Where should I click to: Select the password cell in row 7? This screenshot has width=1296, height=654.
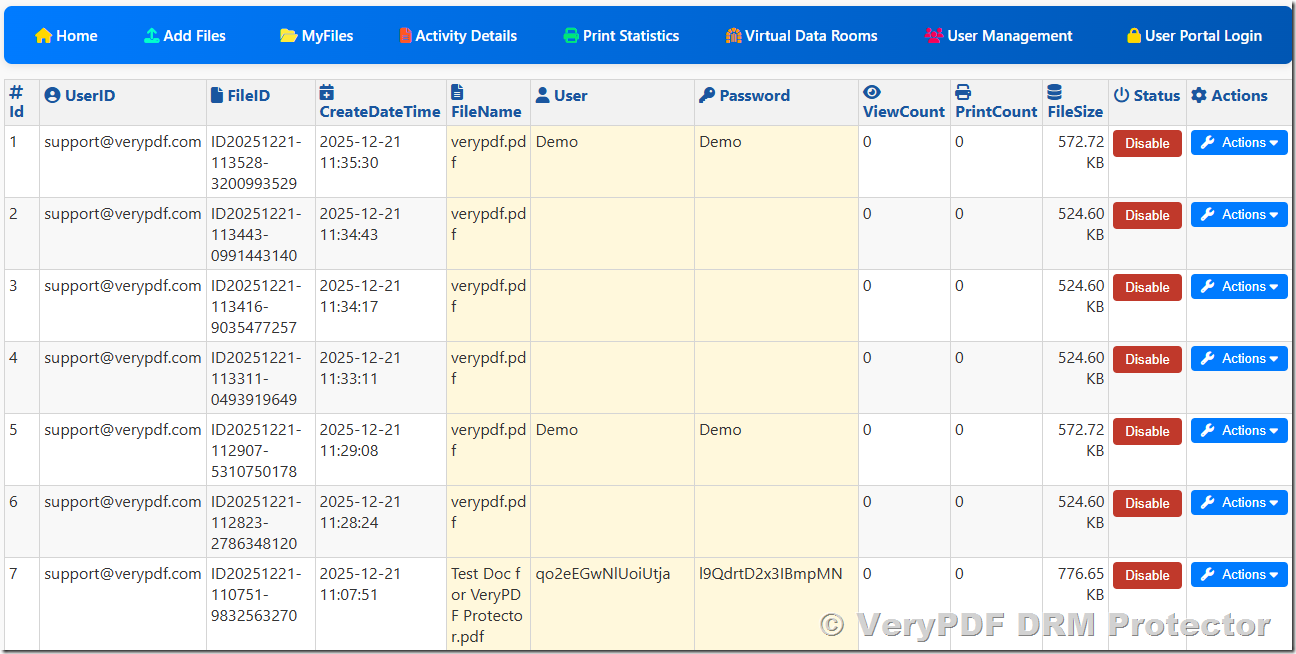[771, 574]
